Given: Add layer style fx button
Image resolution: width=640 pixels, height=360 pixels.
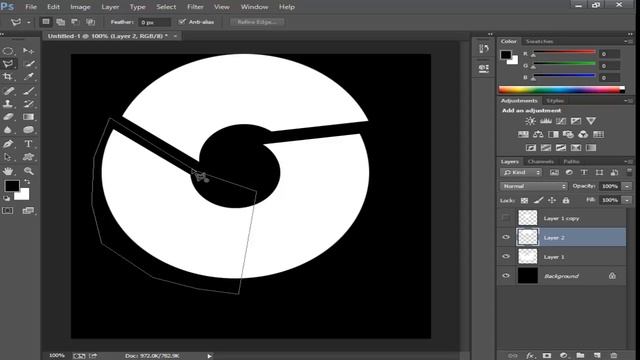Looking at the screenshot, I should pos(530,356).
